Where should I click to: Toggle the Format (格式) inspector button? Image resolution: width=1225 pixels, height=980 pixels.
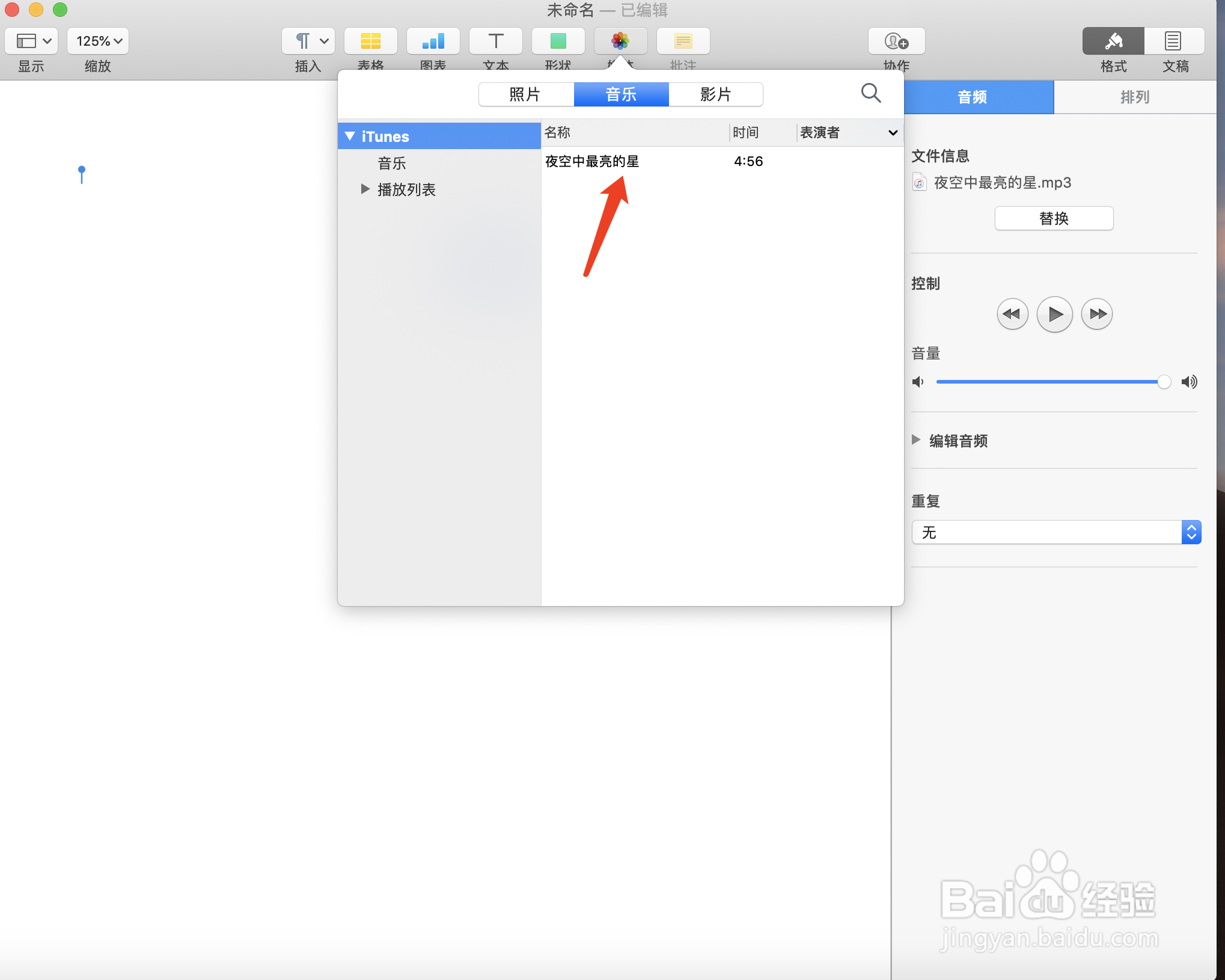pos(1113,41)
